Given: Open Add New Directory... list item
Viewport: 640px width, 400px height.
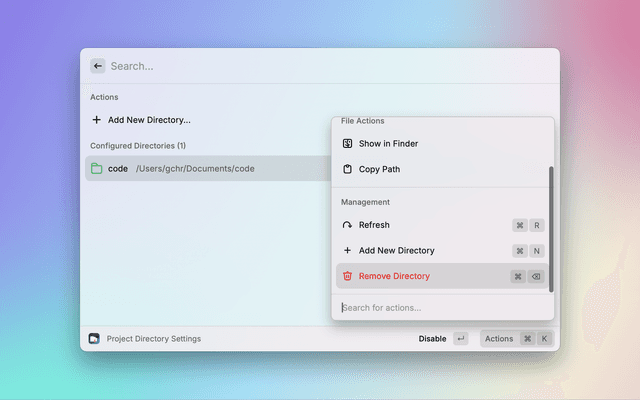Looking at the screenshot, I should (x=149, y=120).
